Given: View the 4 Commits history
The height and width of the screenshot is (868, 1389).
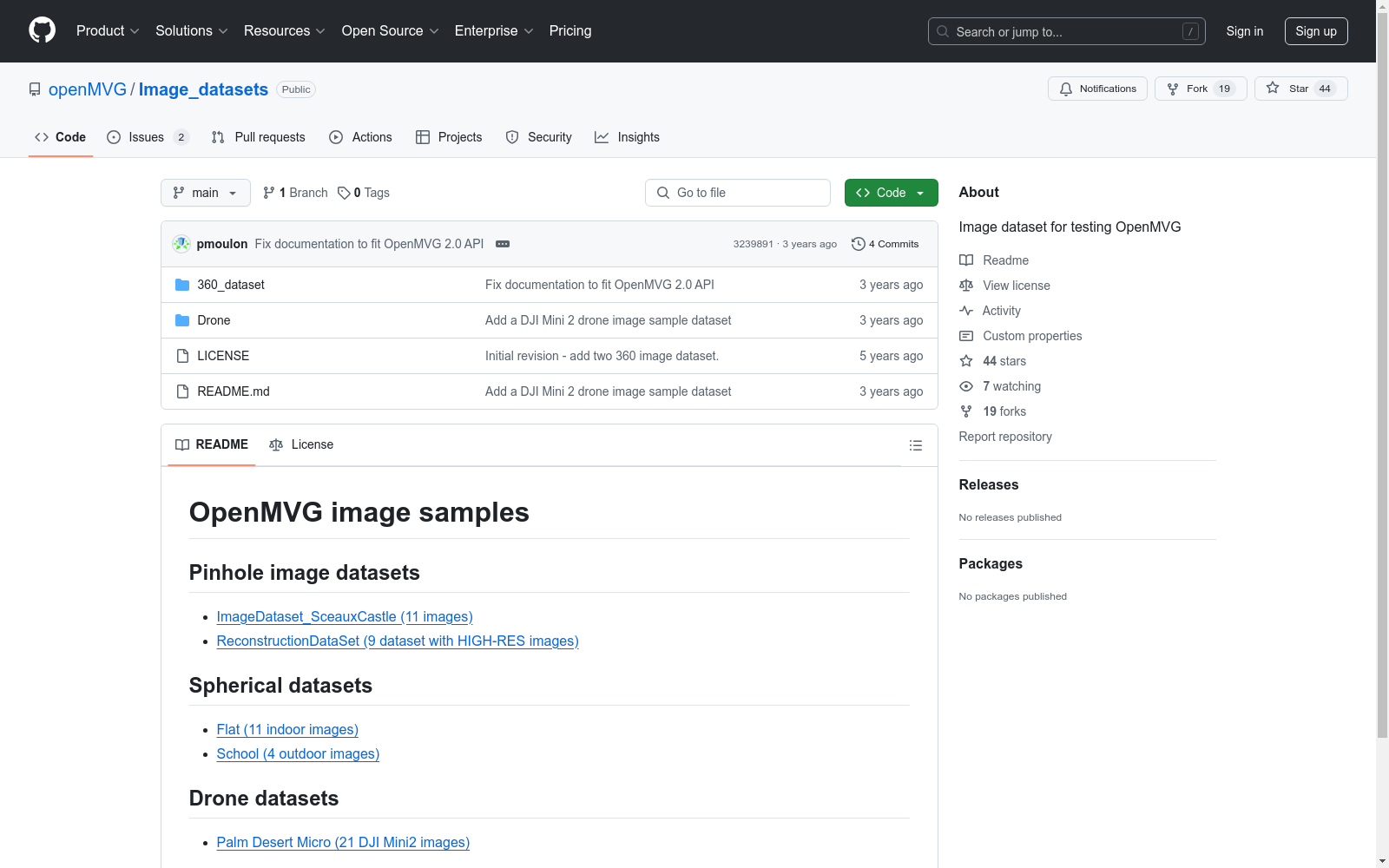Looking at the screenshot, I should click(x=885, y=244).
